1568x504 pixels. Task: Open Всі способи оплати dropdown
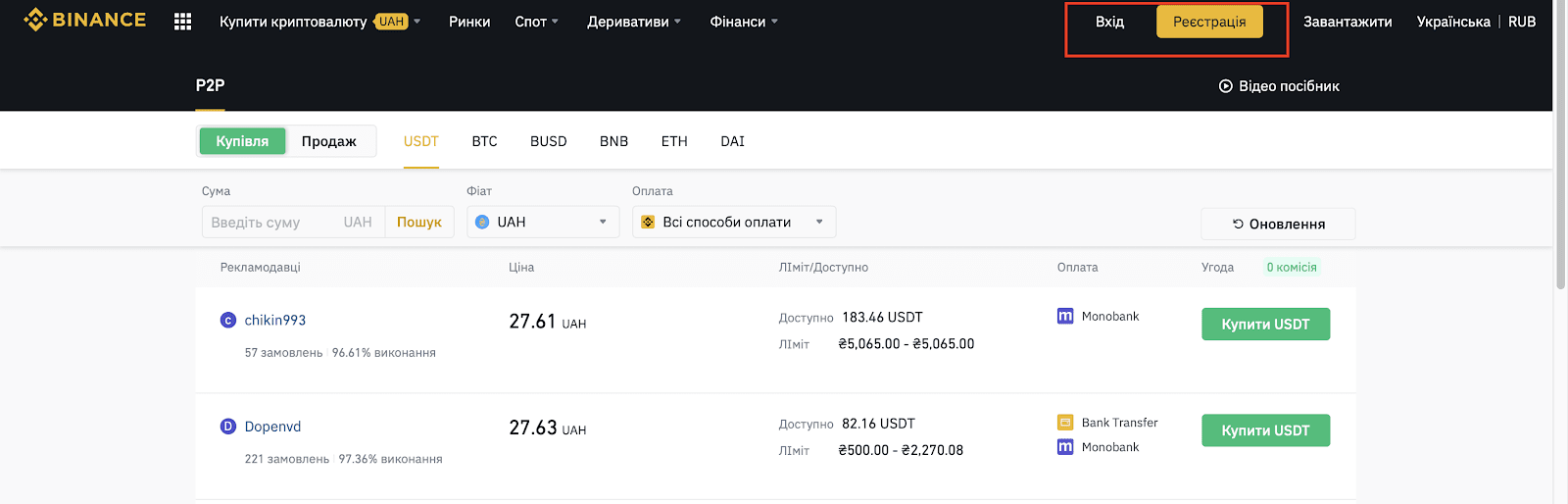pyautogui.click(x=734, y=222)
